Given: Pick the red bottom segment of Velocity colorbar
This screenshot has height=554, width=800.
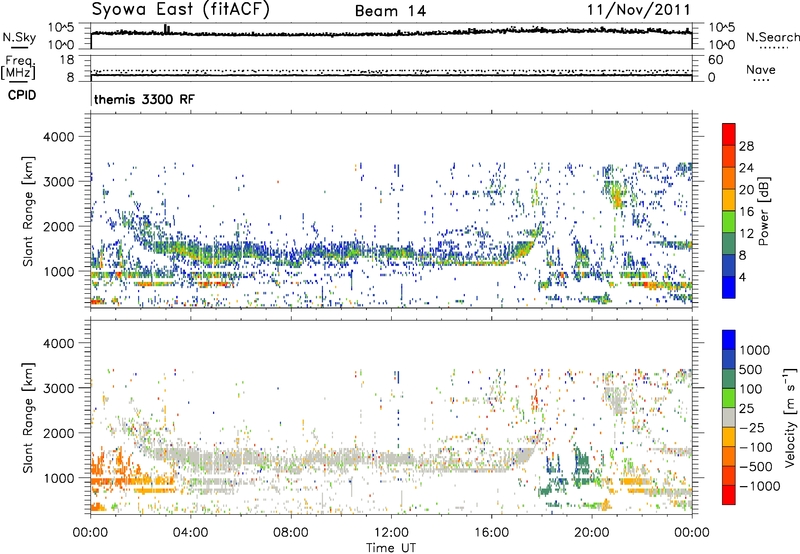Looking at the screenshot, I should 729,495.
